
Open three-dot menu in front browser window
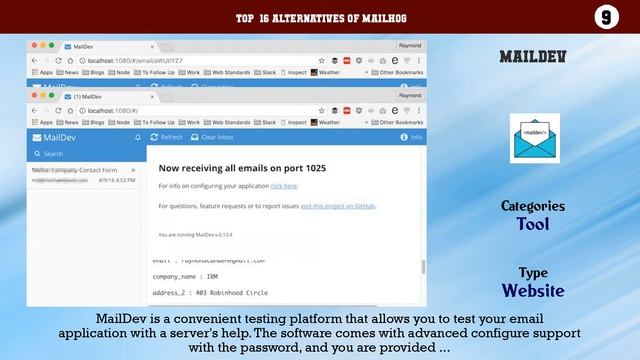pyautogui.click(x=419, y=111)
